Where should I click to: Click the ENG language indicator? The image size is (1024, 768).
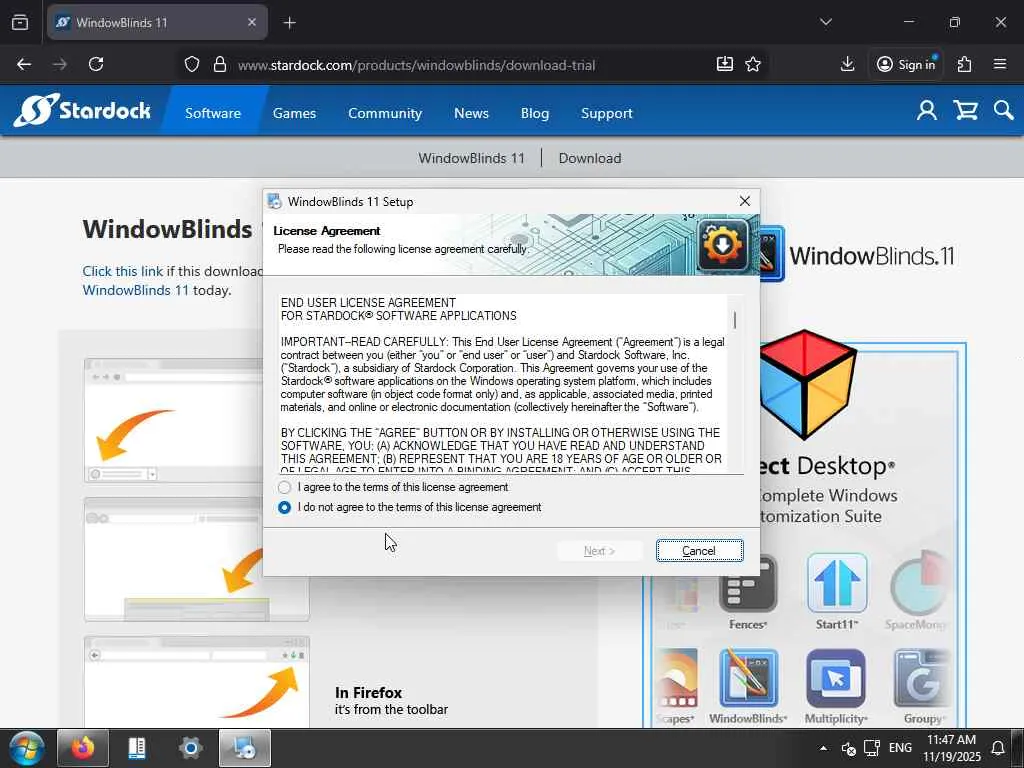[901, 748]
